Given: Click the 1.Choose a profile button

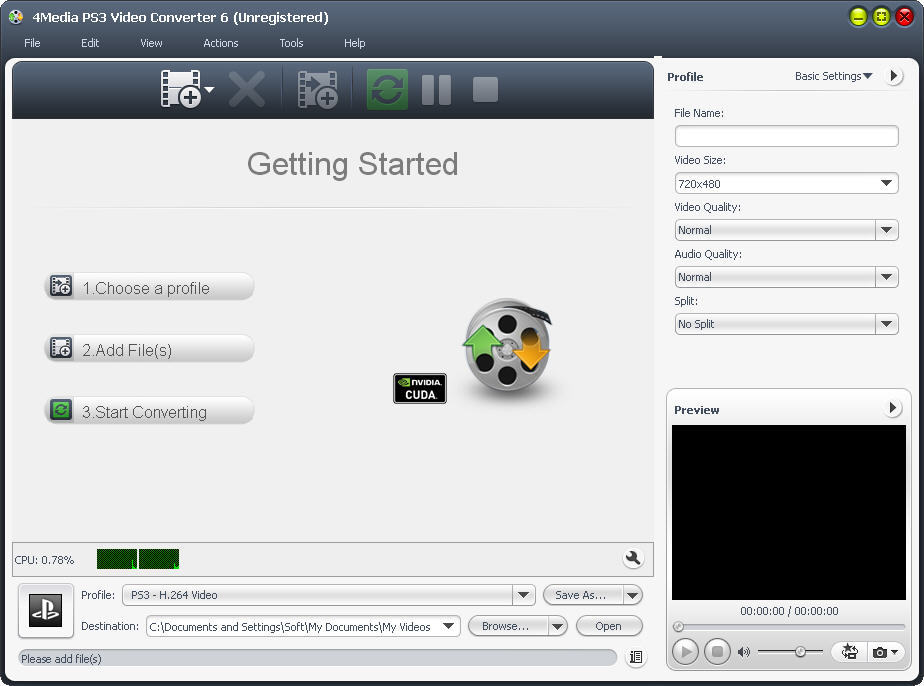Looking at the screenshot, I should (150, 287).
